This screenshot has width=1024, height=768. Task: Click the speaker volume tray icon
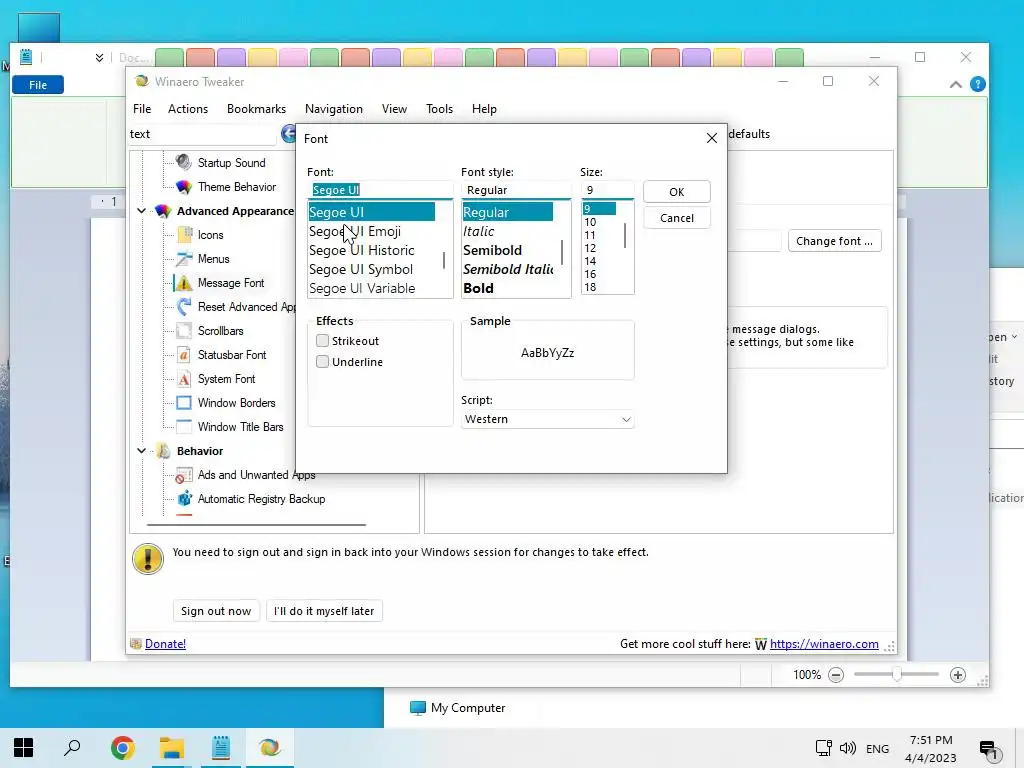pyautogui.click(x=848, y=748)
